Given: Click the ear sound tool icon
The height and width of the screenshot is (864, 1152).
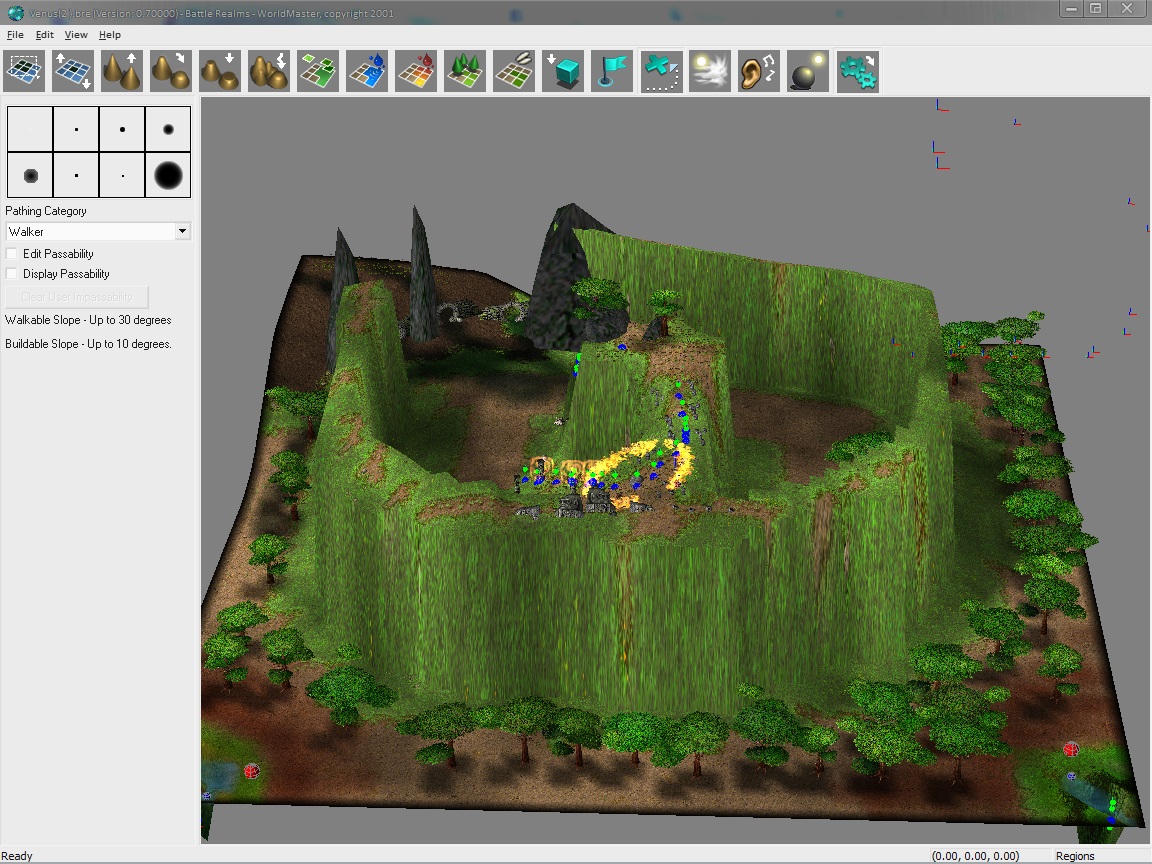Looking at the screenshot, I should pyautogui.click(x=759, y=72).
